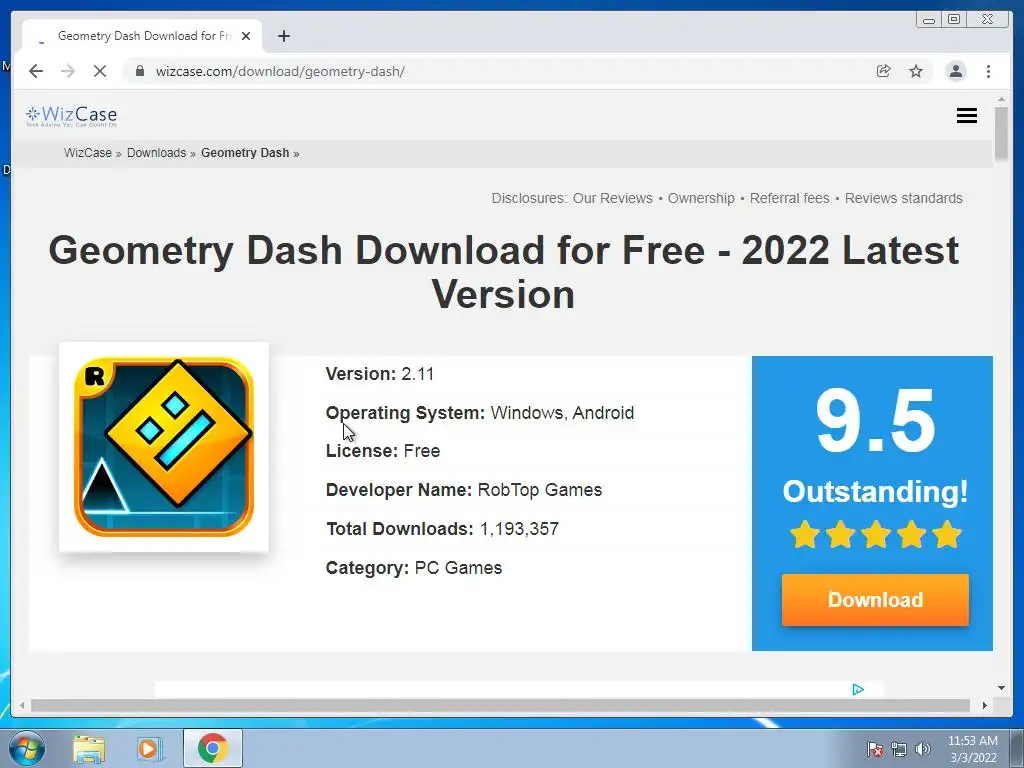This screenshot has width=1024, height=768.
Task: Open the volume speaker tray icon
Action: click(922, 749)
